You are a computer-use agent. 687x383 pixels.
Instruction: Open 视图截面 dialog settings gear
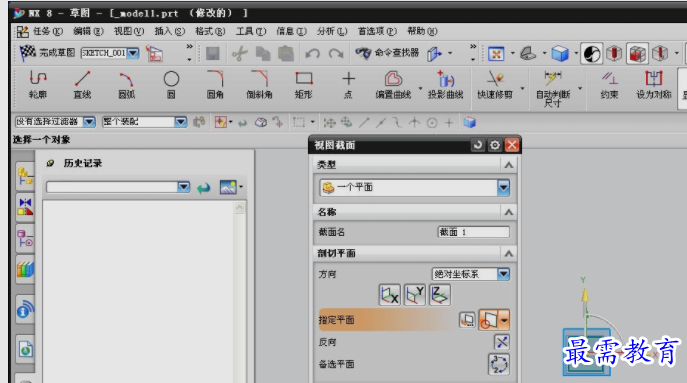pos(495,145)
